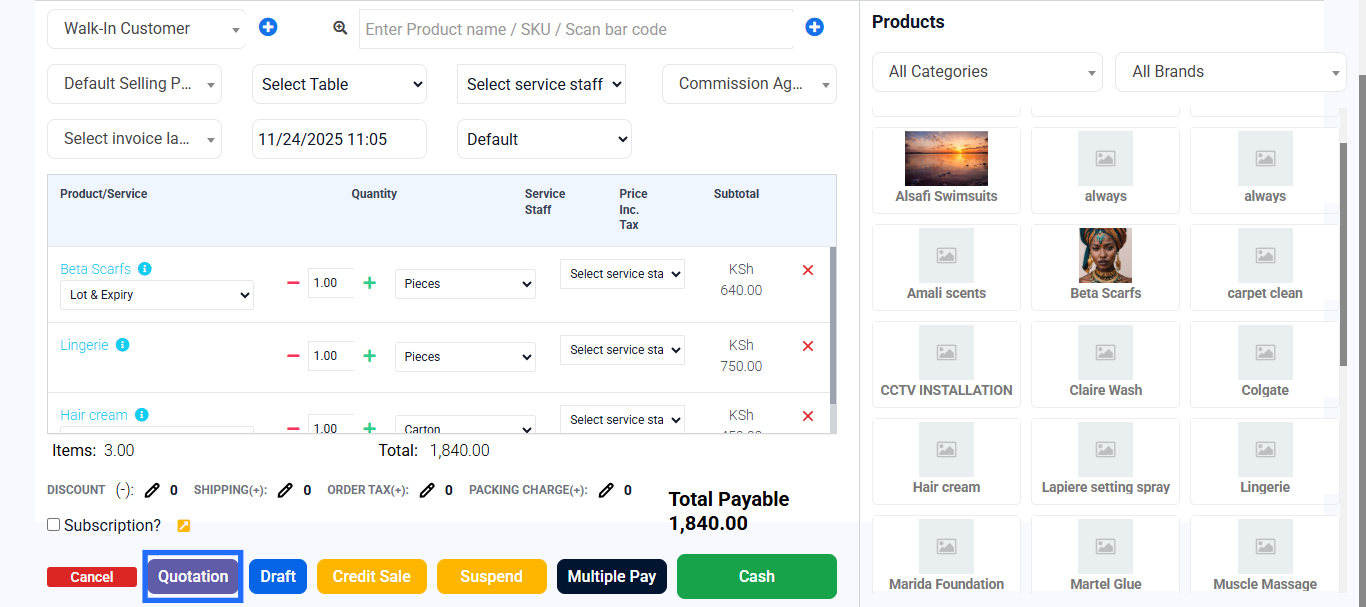Image resolution: width=1366 pixels, height=607 pixels.
Task: Open the All Brands filter
Action: click(1231, 72)
